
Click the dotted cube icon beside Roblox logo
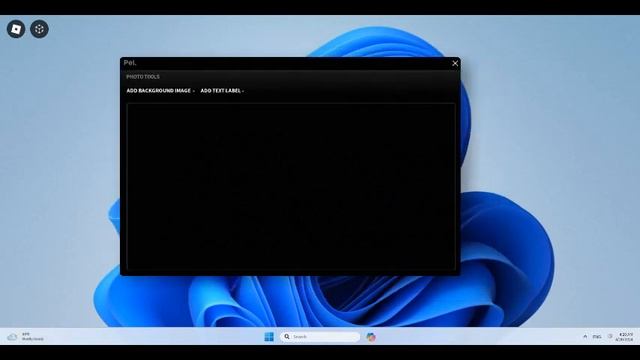tap(39, 29)
